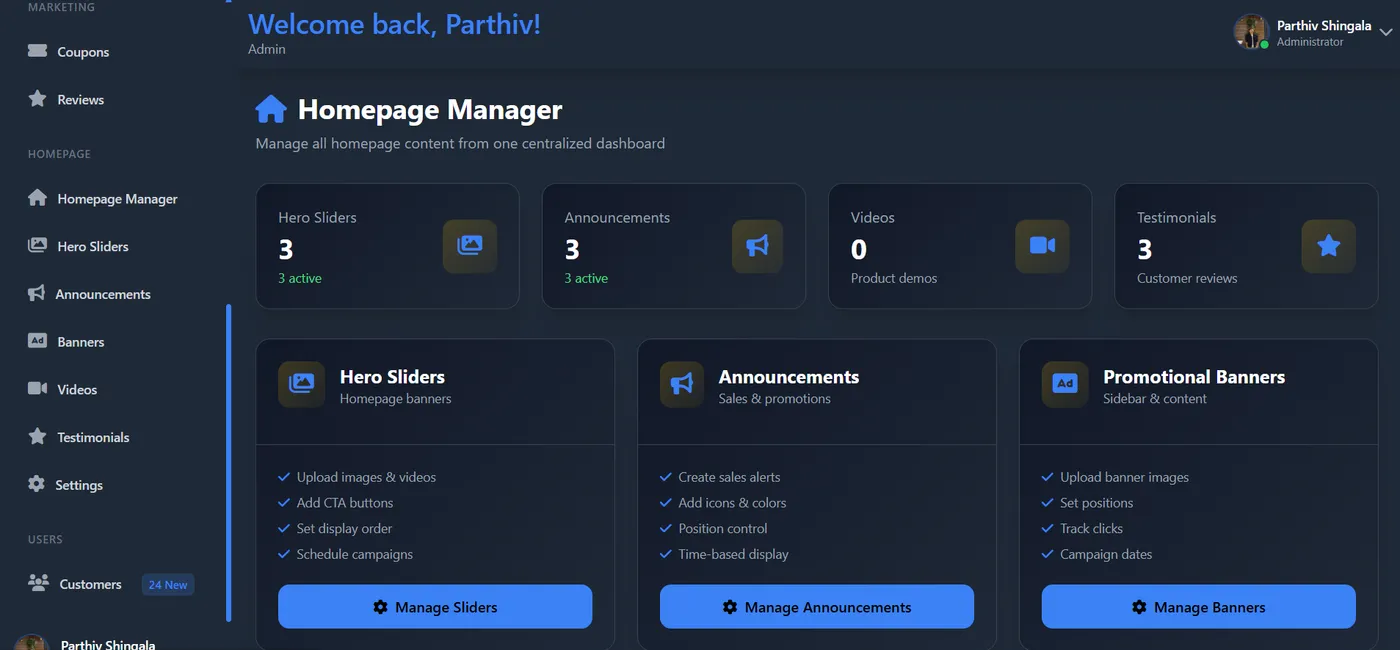Click the Product demos label

894,278
